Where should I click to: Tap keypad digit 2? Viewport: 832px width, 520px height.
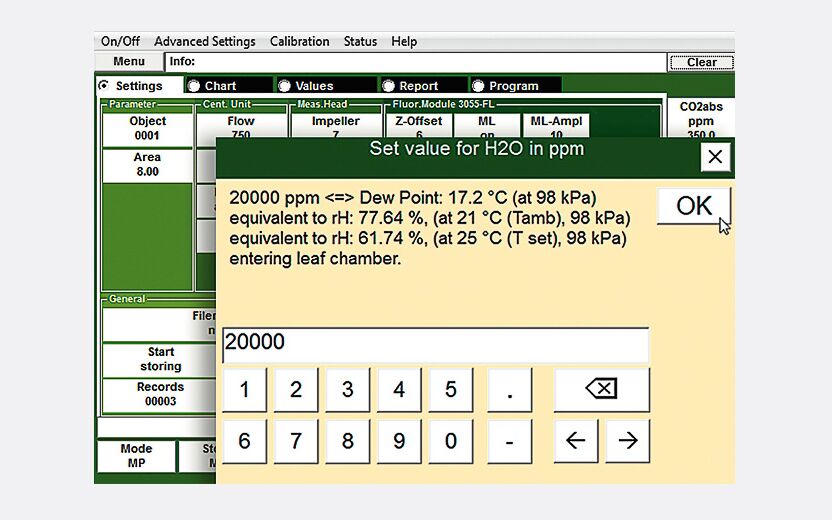(x=296, y=389)
